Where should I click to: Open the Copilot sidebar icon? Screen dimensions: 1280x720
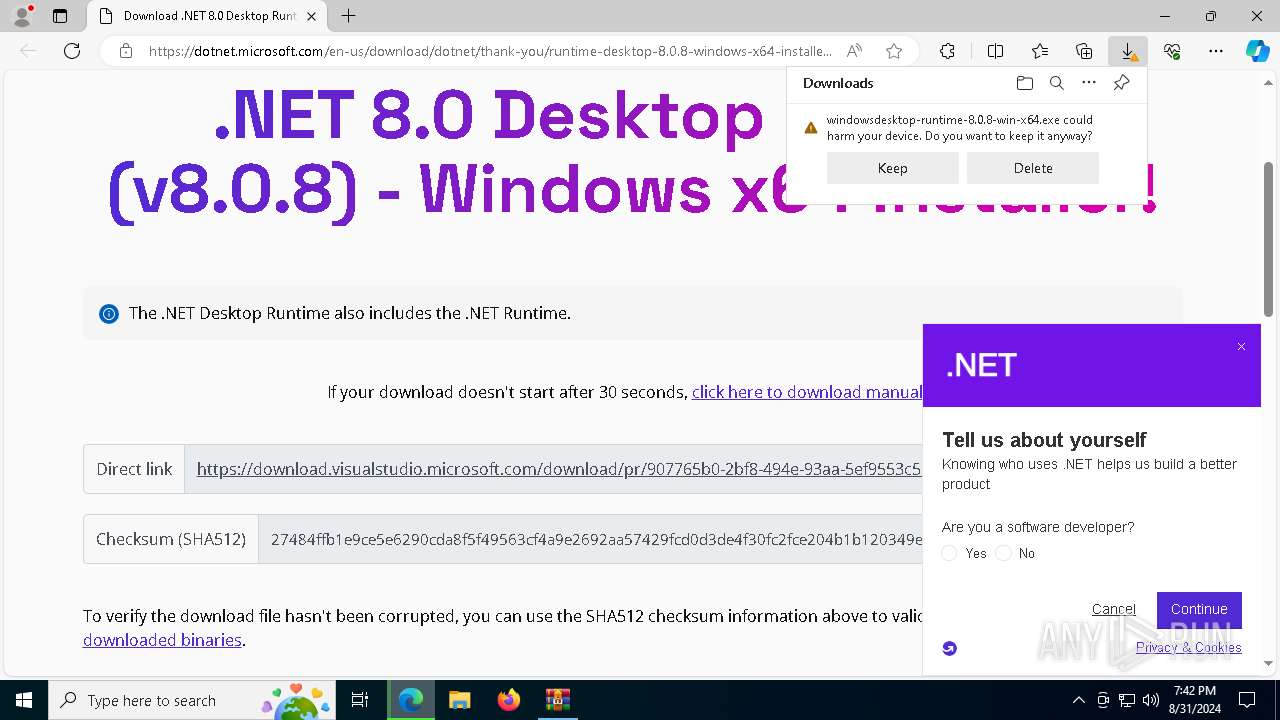click(x=1257, y=51)
